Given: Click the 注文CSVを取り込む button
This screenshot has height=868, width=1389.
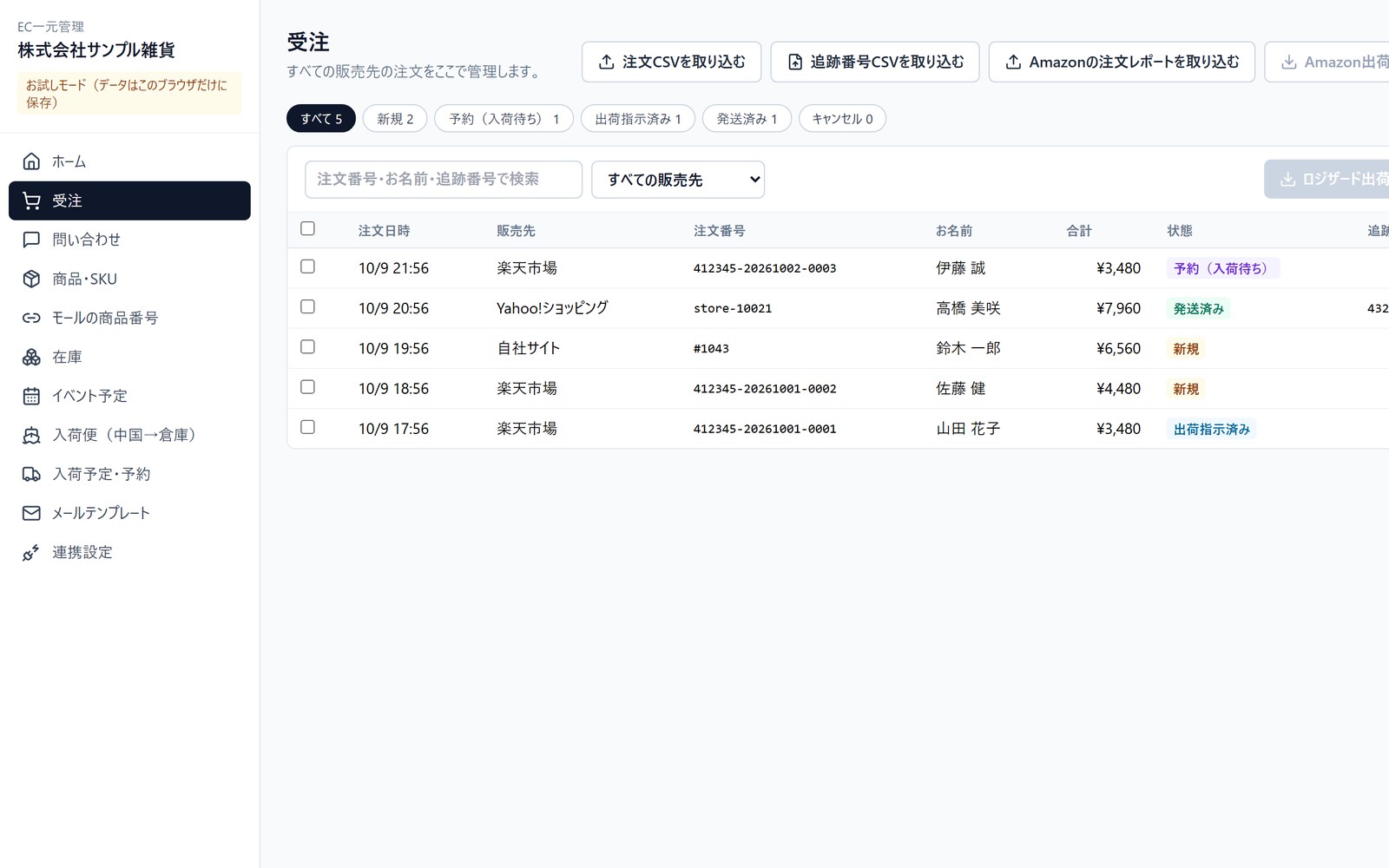Looking at the screenshot, I should 671,62.
